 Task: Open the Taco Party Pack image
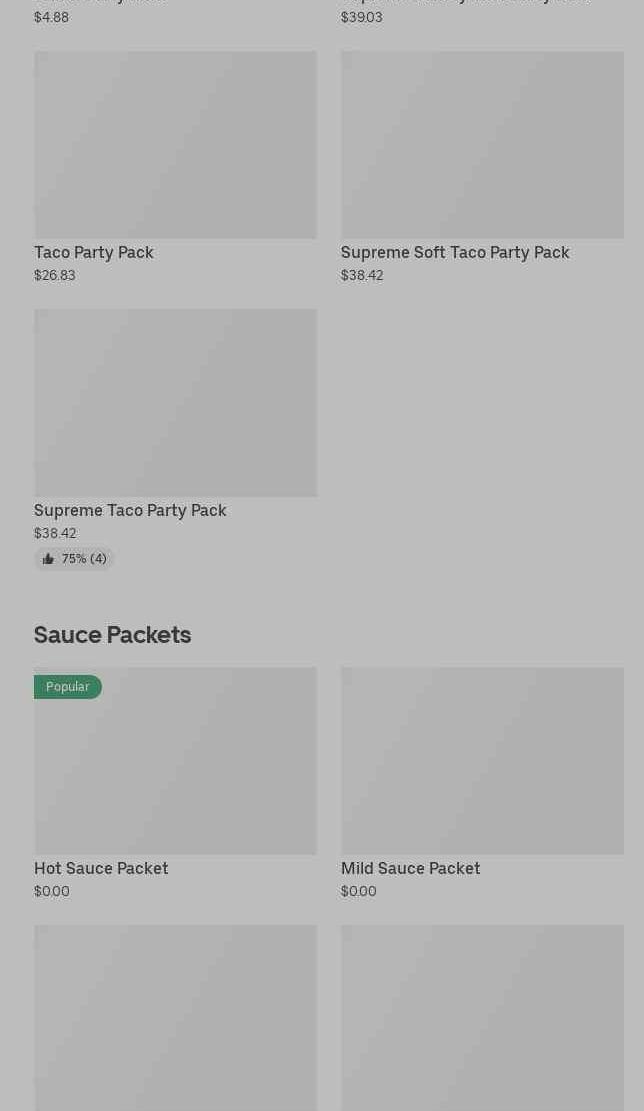pyautogui.click(x=175, y=145)
